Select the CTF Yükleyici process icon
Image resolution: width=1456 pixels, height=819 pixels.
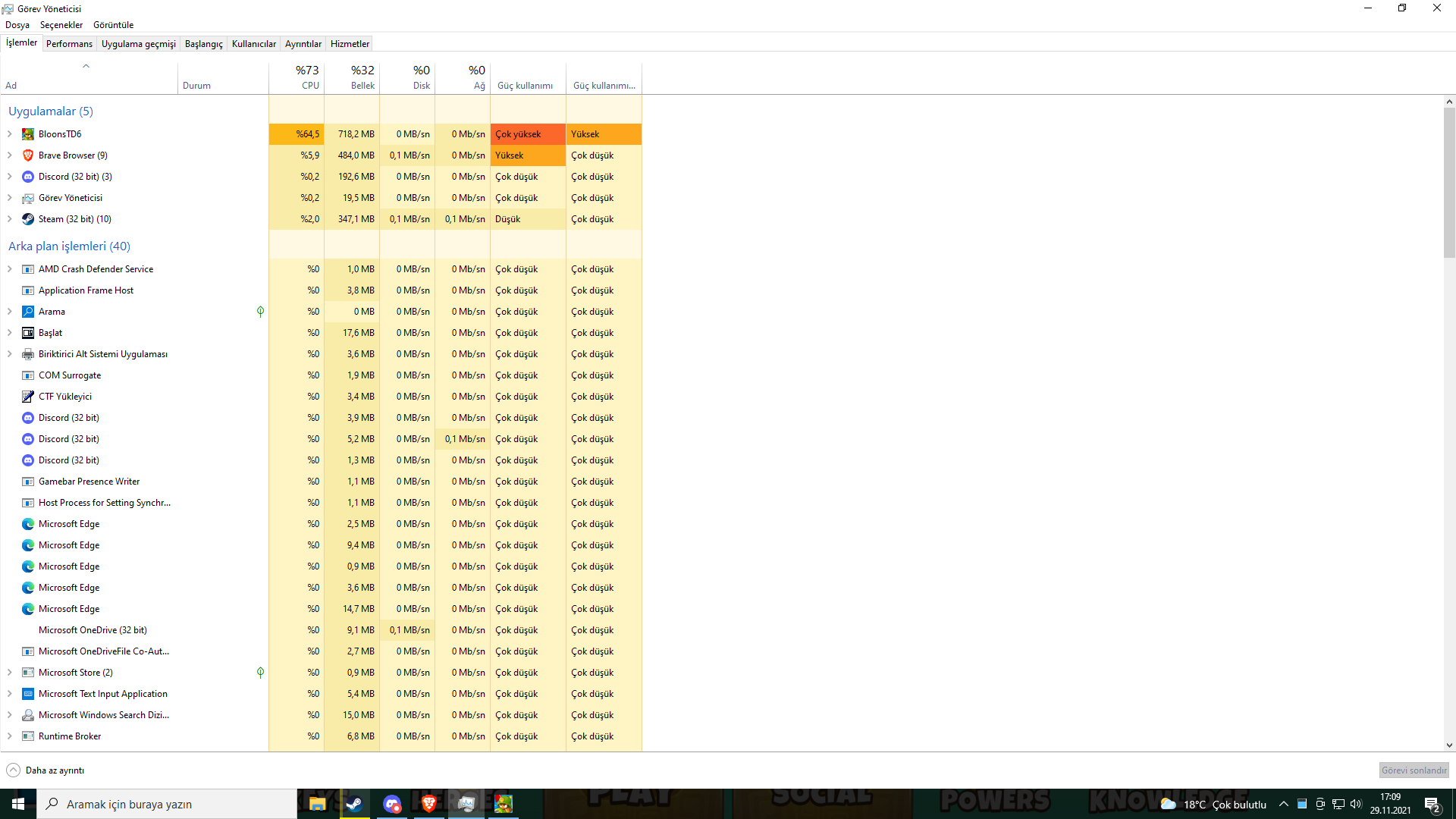(x=28, y=397)
